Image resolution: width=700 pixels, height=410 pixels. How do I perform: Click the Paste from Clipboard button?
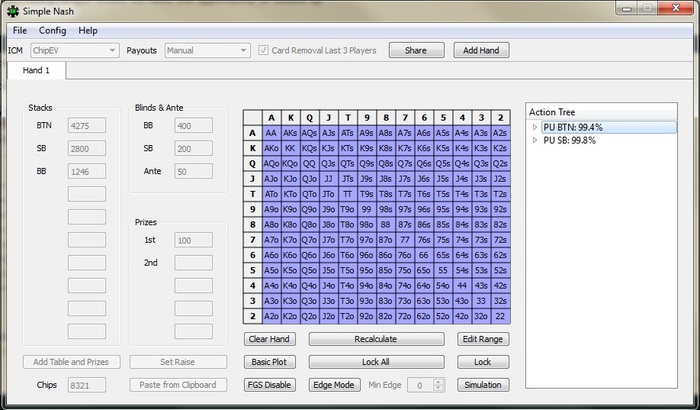pyautogui.click(x=178, y=385)
